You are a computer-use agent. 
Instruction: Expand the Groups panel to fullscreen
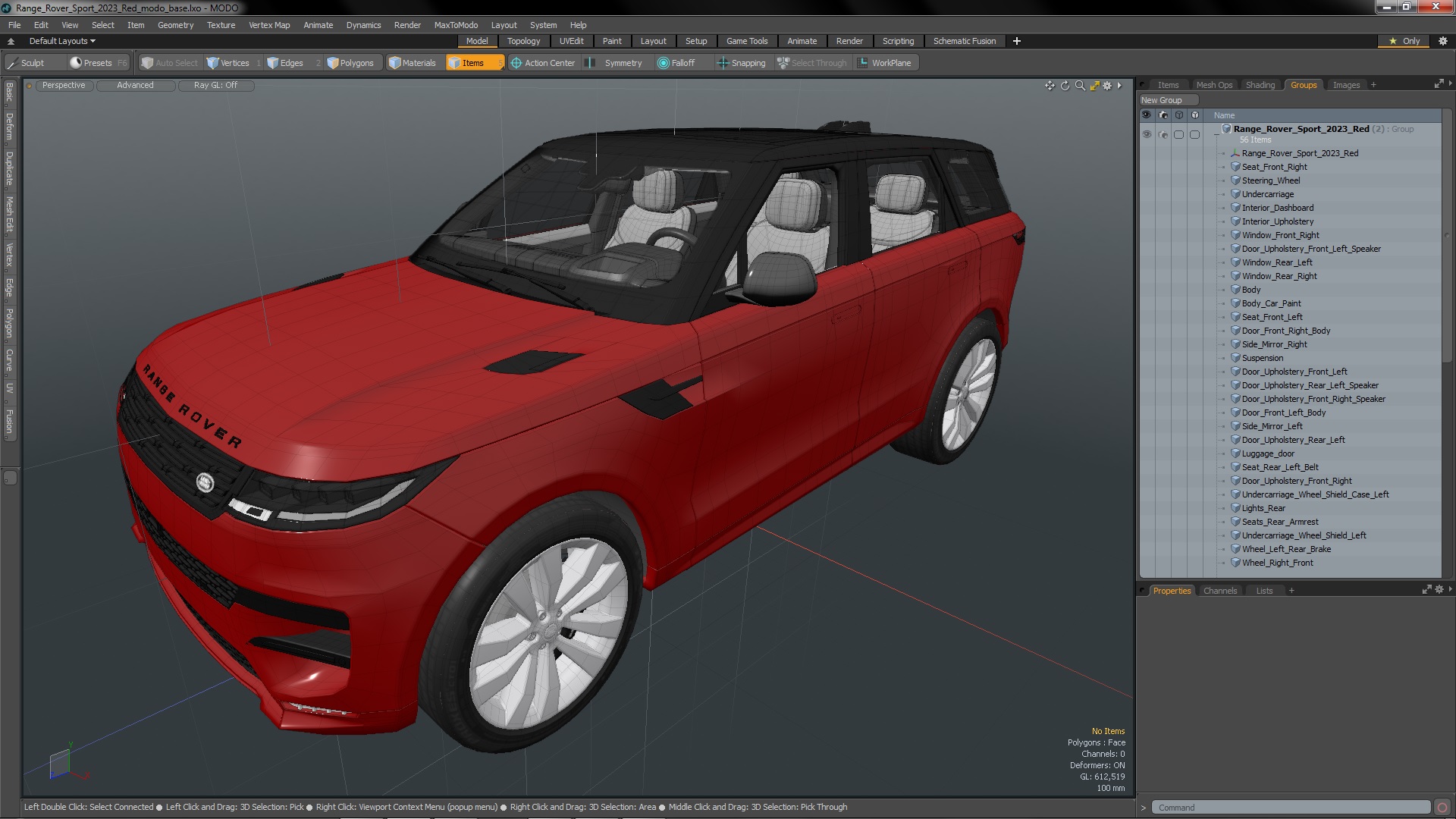point(1439,84)
